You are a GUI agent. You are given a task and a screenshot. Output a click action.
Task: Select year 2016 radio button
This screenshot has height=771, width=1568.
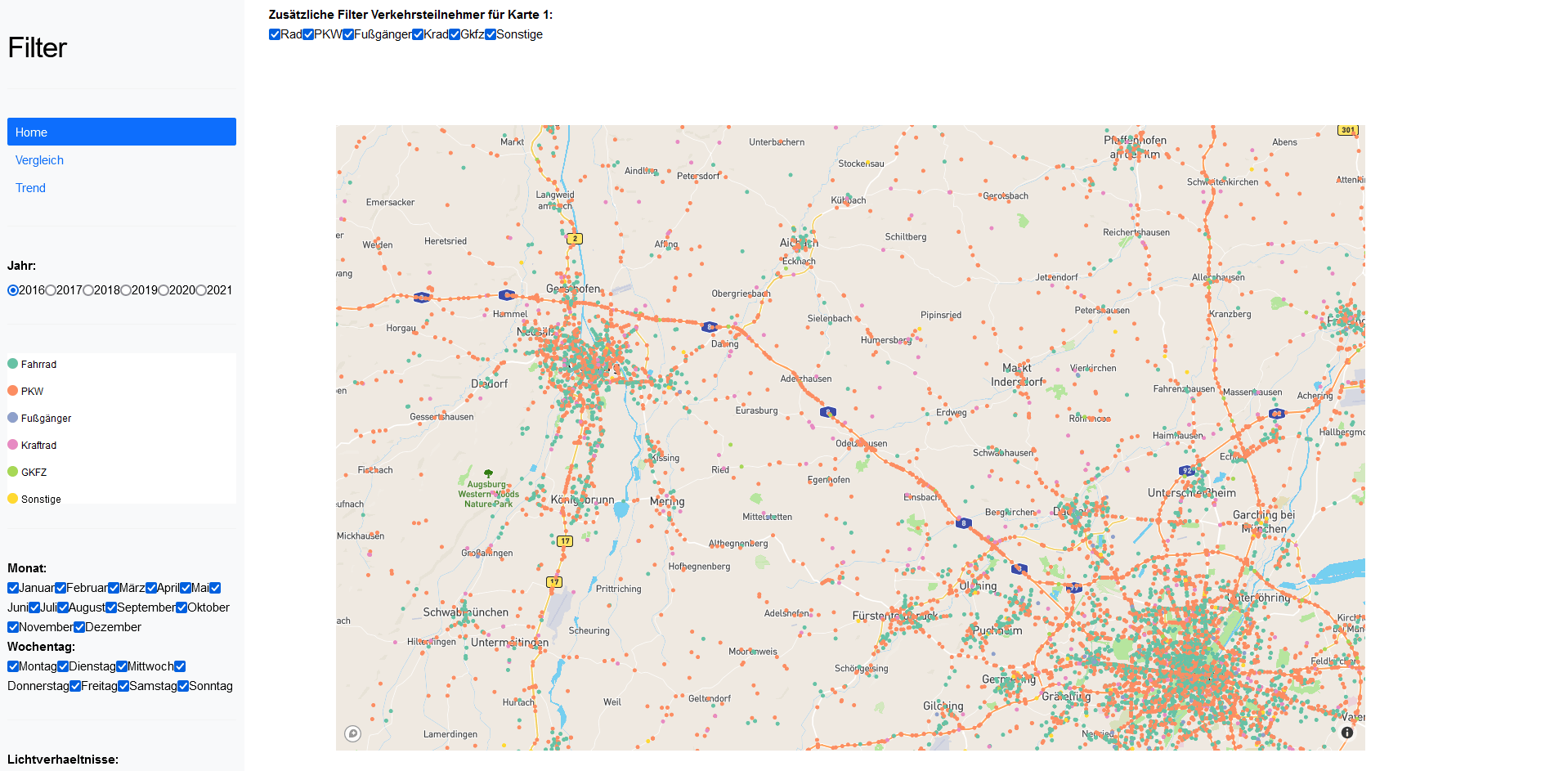click(13, 290)
